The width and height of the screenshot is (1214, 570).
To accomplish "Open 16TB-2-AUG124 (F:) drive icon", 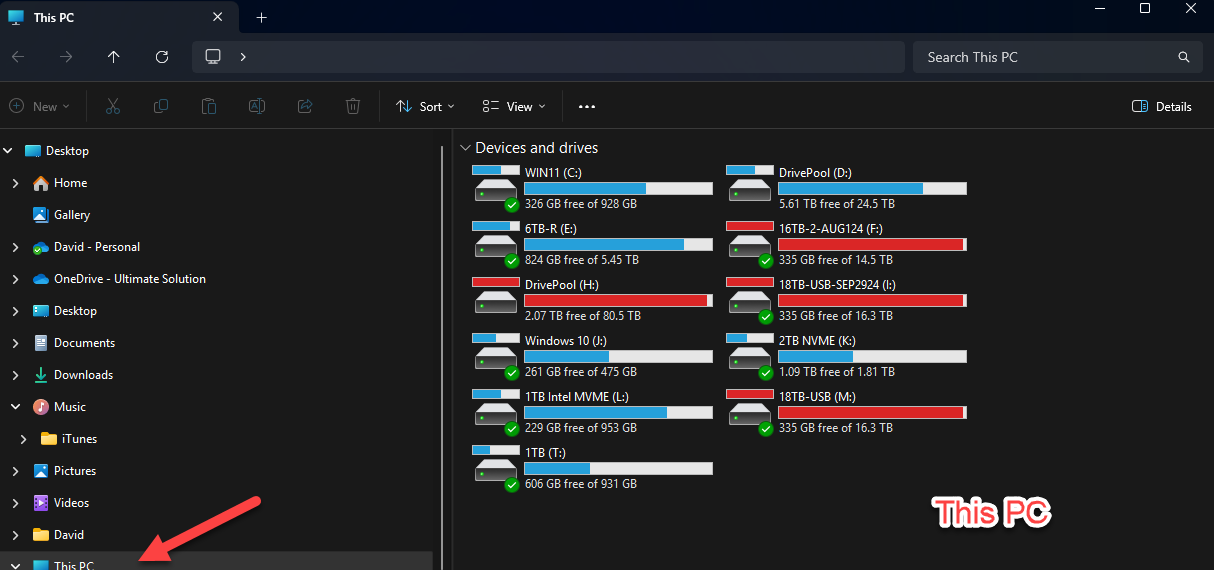I will coord(750,244).
